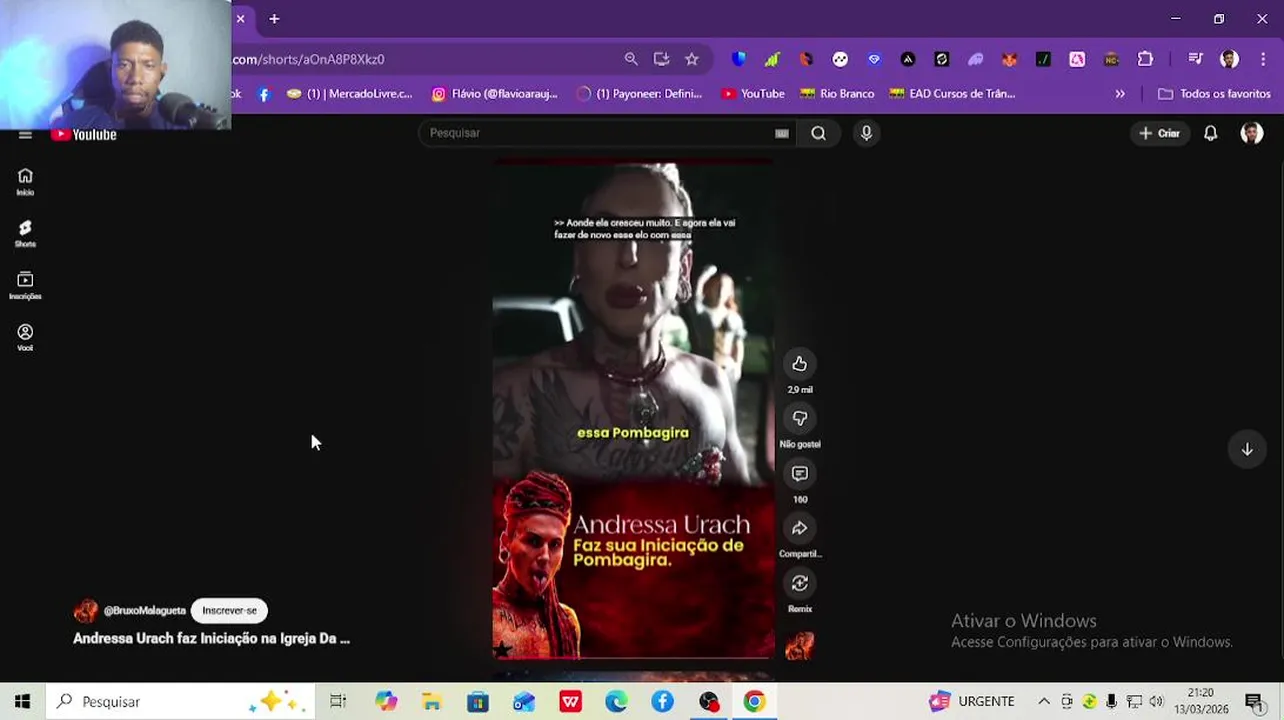The height and width of the screenshot is (720, 1284).
Task: Share the Short with Compartilhar icon
Action: tap(799, 528)
